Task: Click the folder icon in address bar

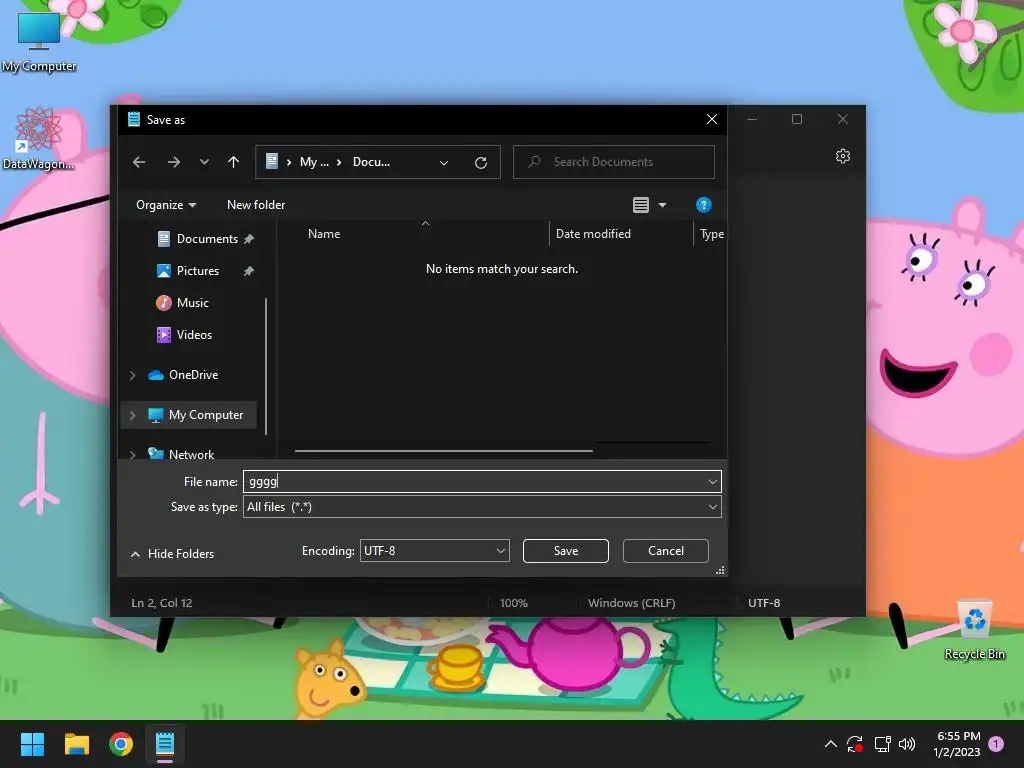Action: point(272,161)
